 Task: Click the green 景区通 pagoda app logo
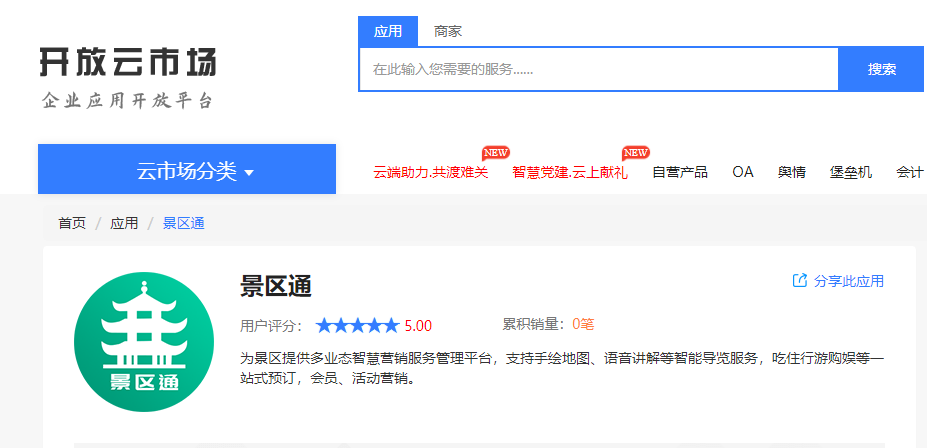click(144, 342)
